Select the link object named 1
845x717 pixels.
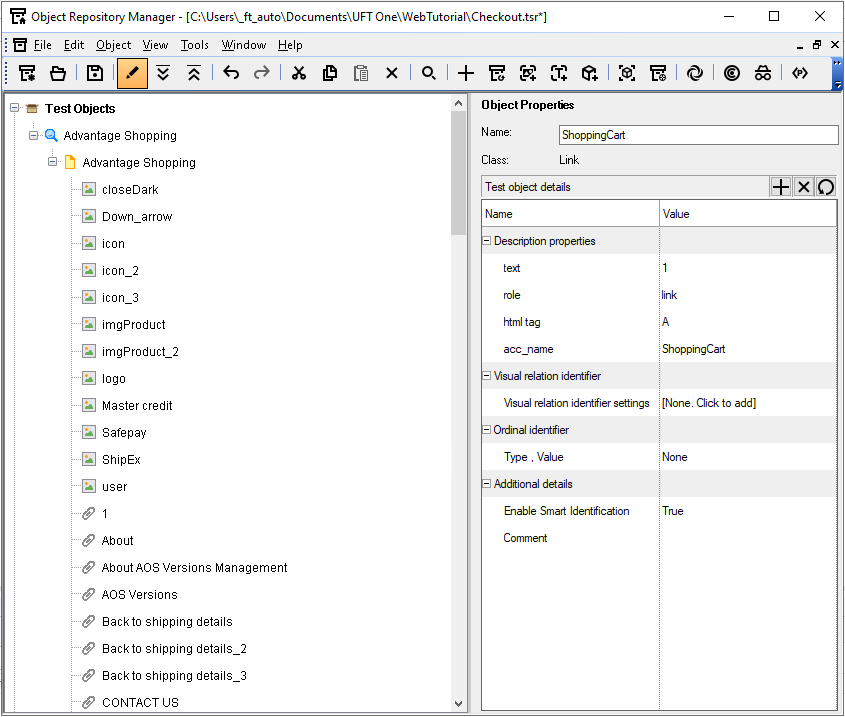[105, 513]
